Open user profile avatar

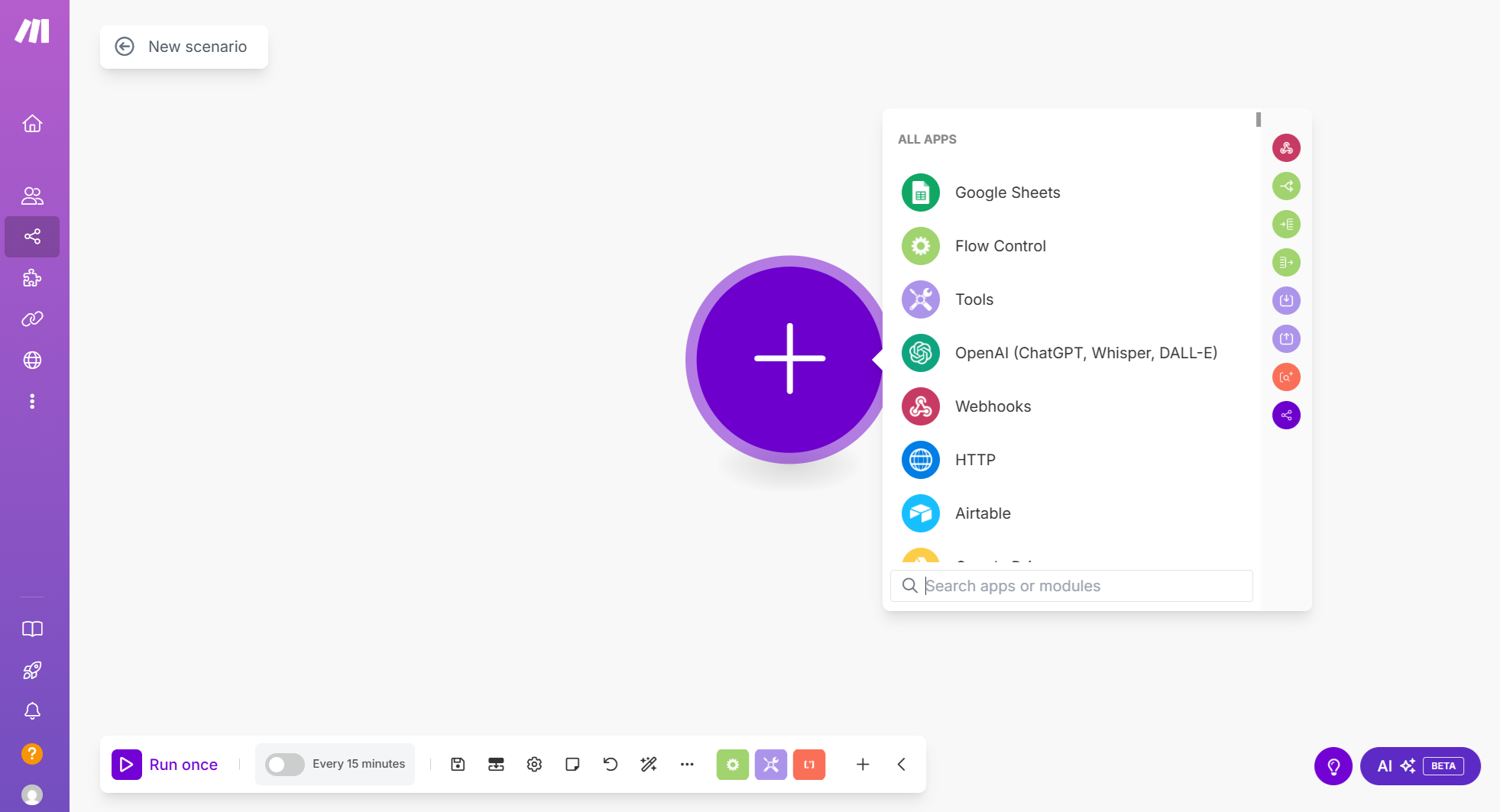(32, 795)
